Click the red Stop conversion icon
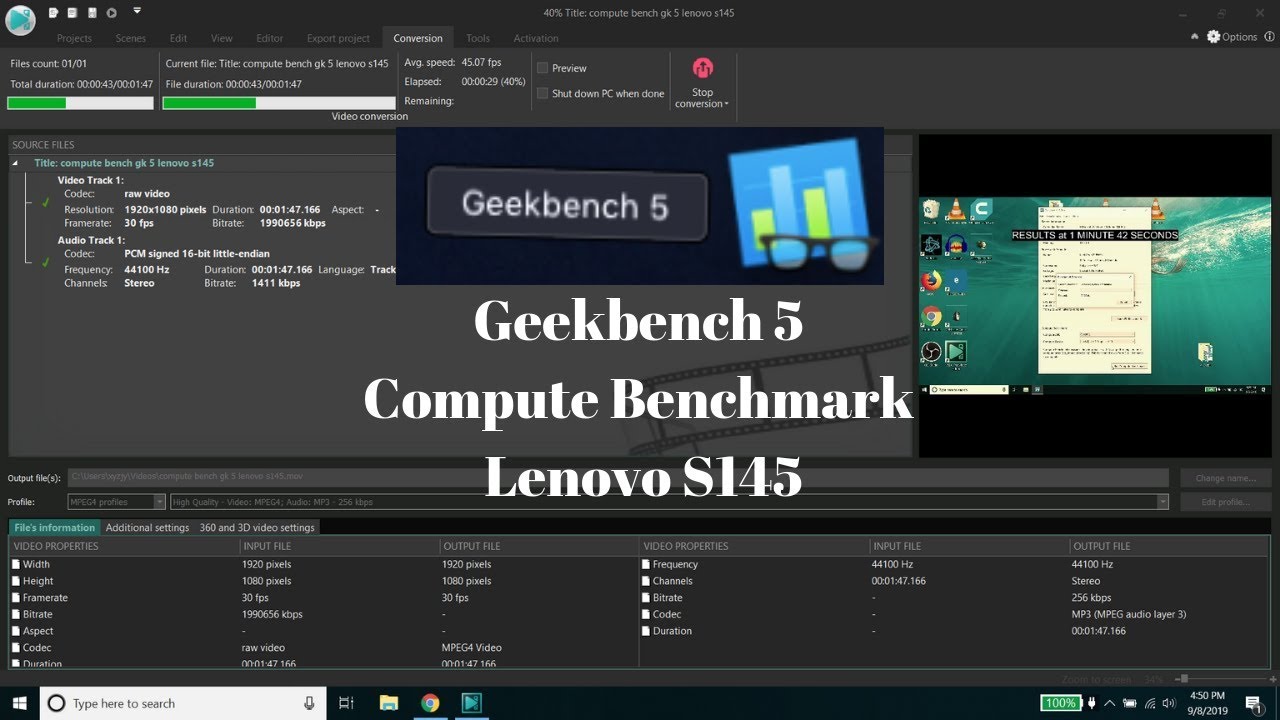Viewport: 1280px width, 720px height. [702, 68]
